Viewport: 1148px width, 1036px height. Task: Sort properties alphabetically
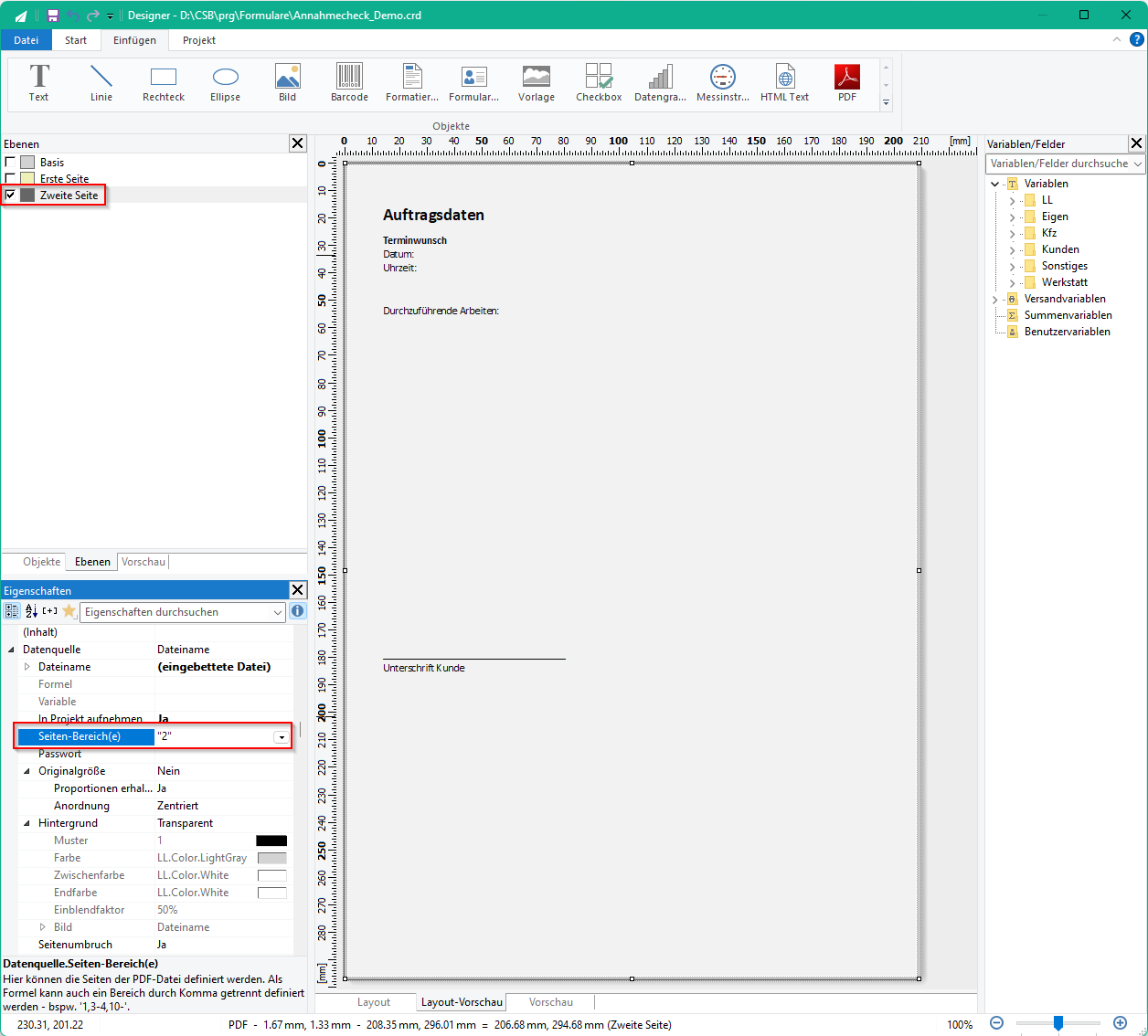click(x=31, y=611)
